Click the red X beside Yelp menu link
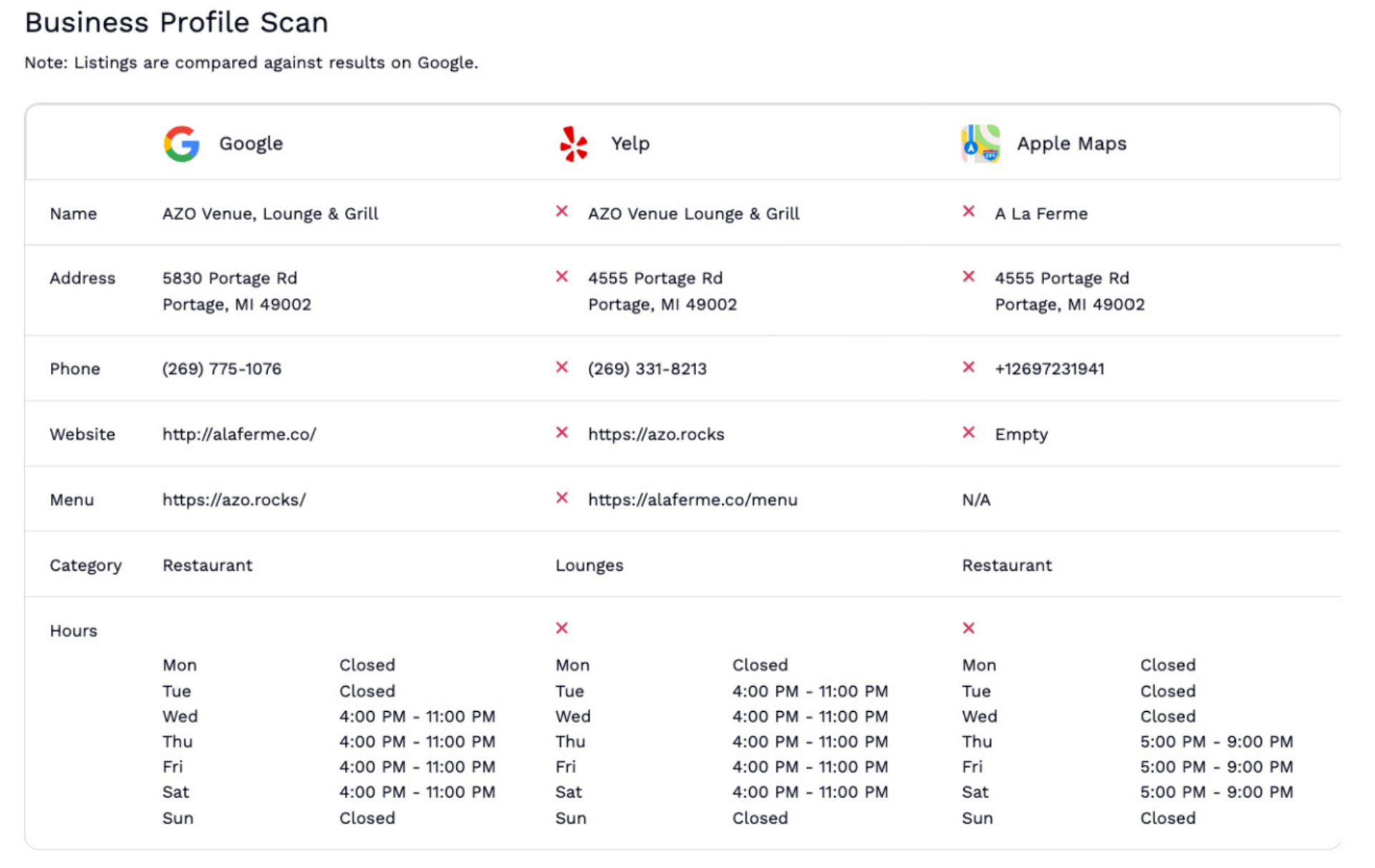 562,498
